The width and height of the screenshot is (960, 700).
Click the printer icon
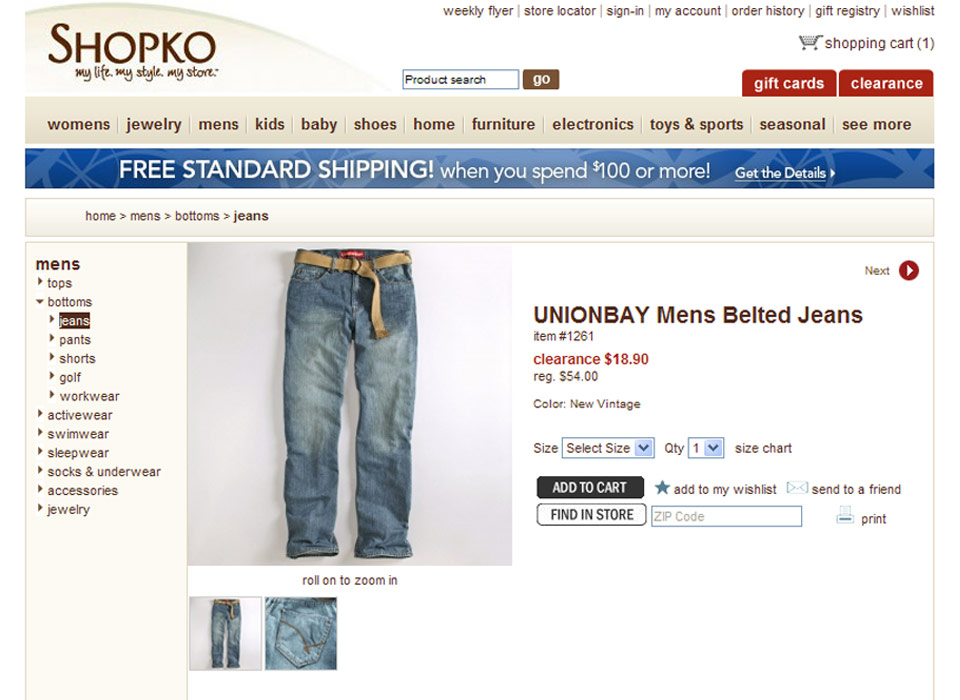click(845, 515)
